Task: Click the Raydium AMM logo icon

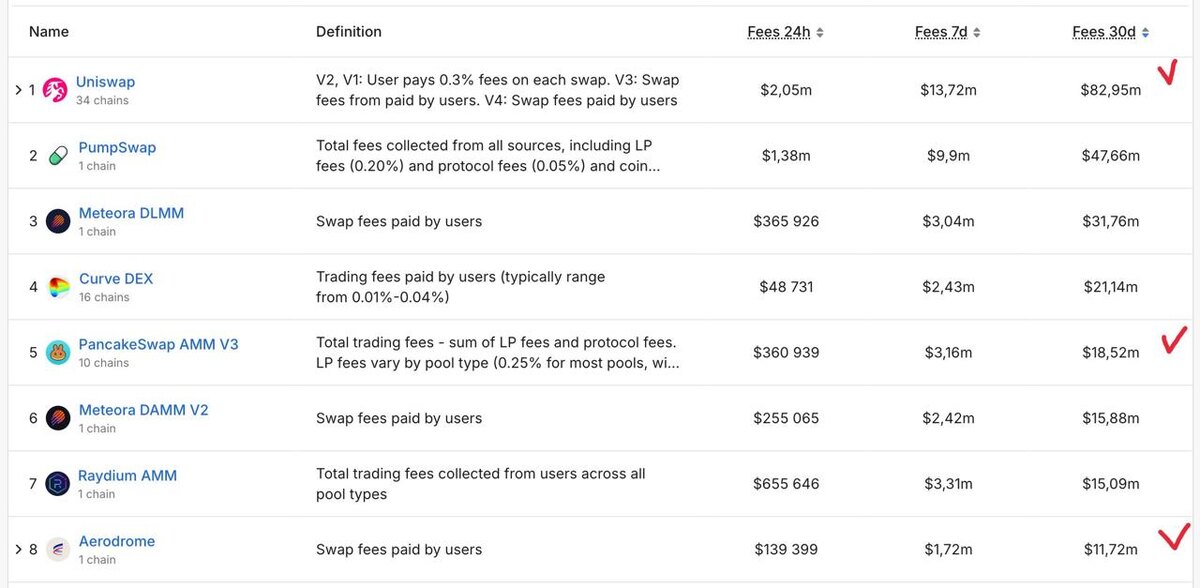Action: [x=58, y=484]
